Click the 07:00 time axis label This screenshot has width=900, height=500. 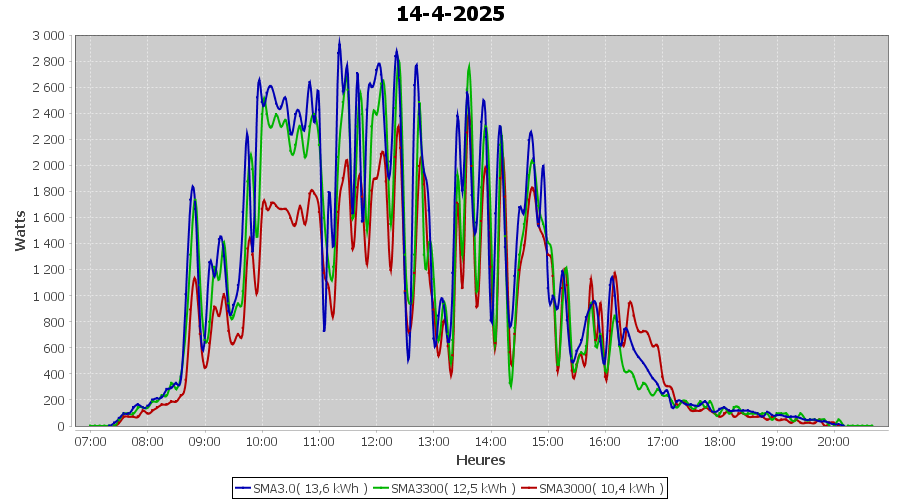[x=90, y=441]
